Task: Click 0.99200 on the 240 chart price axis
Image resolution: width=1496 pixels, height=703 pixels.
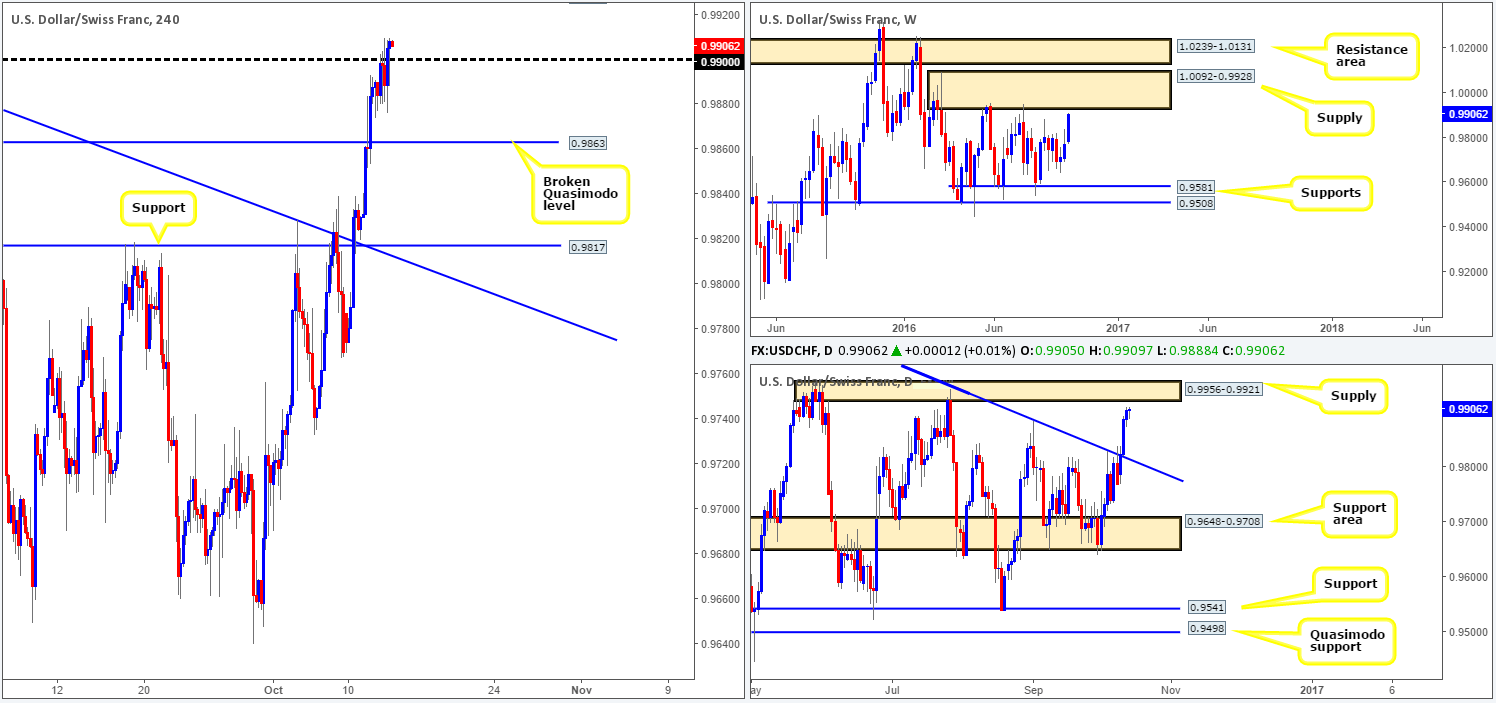Action: 718,15
